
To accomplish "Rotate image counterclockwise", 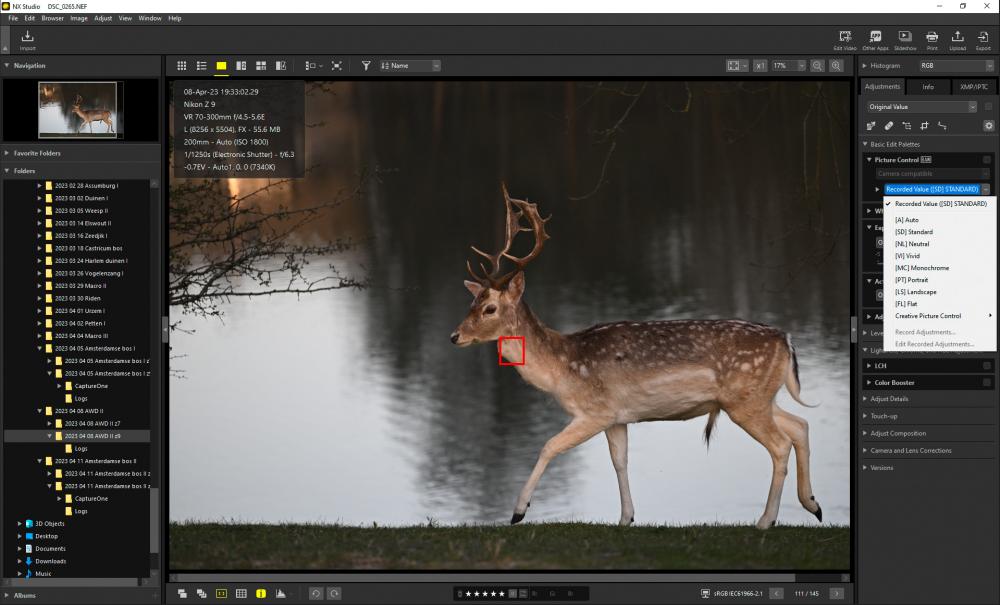I will click(316, 594).
